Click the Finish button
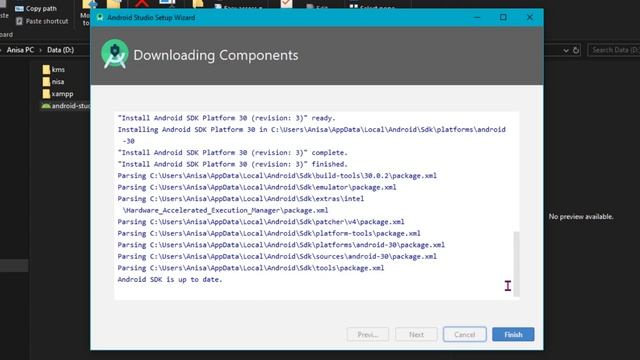The height and width of the screenshot is (360, 640). [x=513, y=334]
